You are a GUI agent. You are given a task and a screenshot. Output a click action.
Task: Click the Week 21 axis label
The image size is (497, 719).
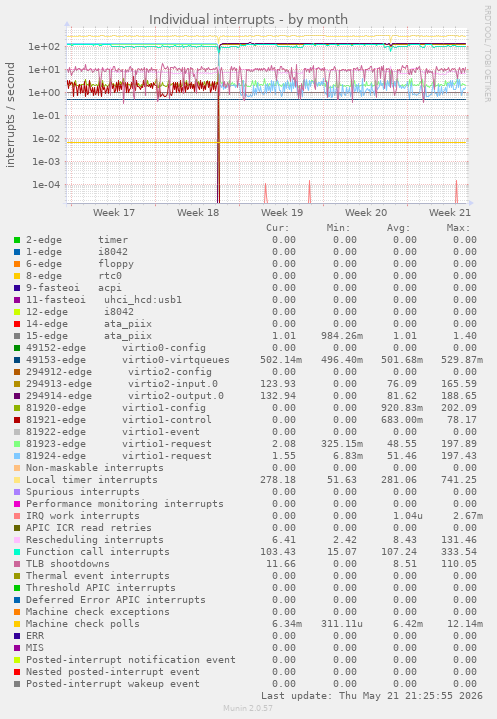pyautogui.click(x=450, y=213)
